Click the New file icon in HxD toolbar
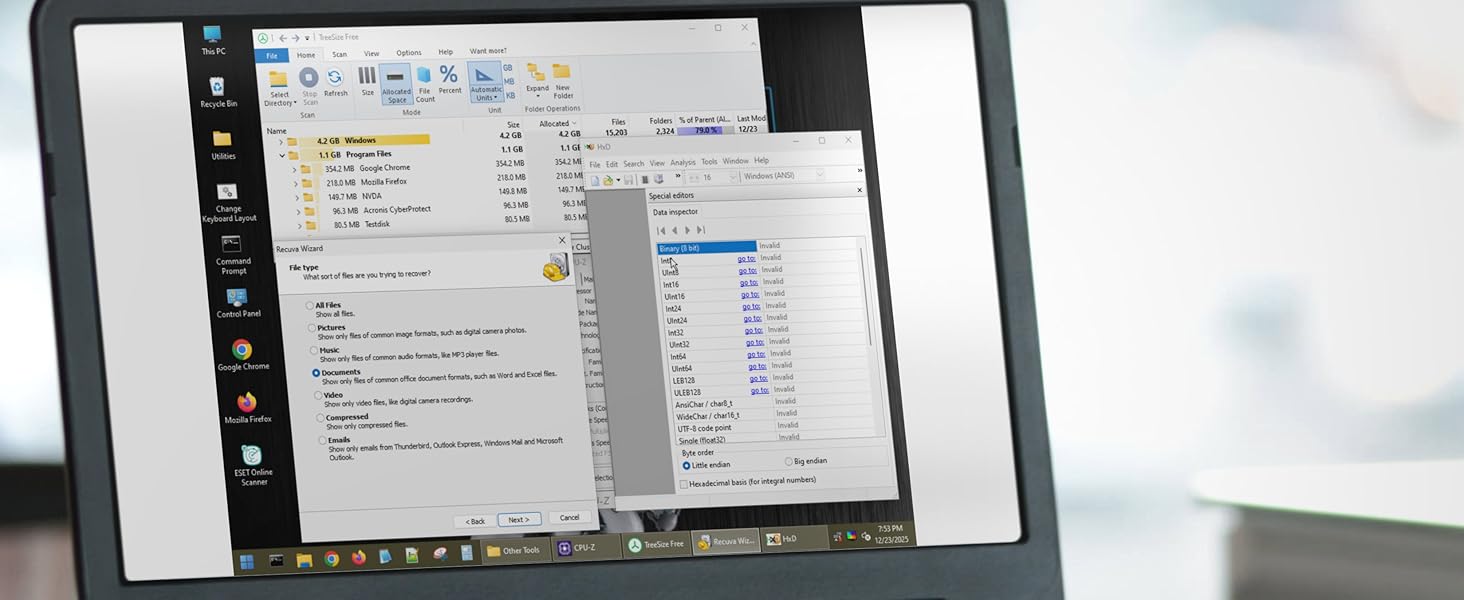Screen dimensions: 1464x600 pos(595,180)
